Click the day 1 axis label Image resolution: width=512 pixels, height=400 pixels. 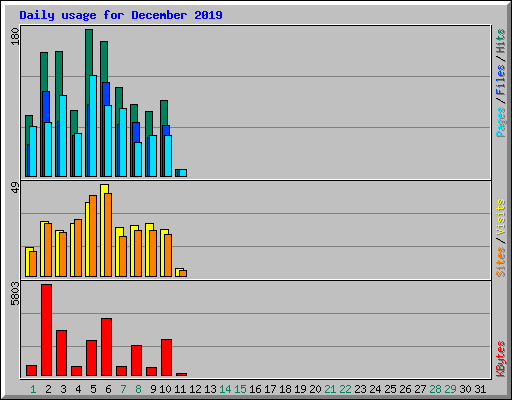33,389
